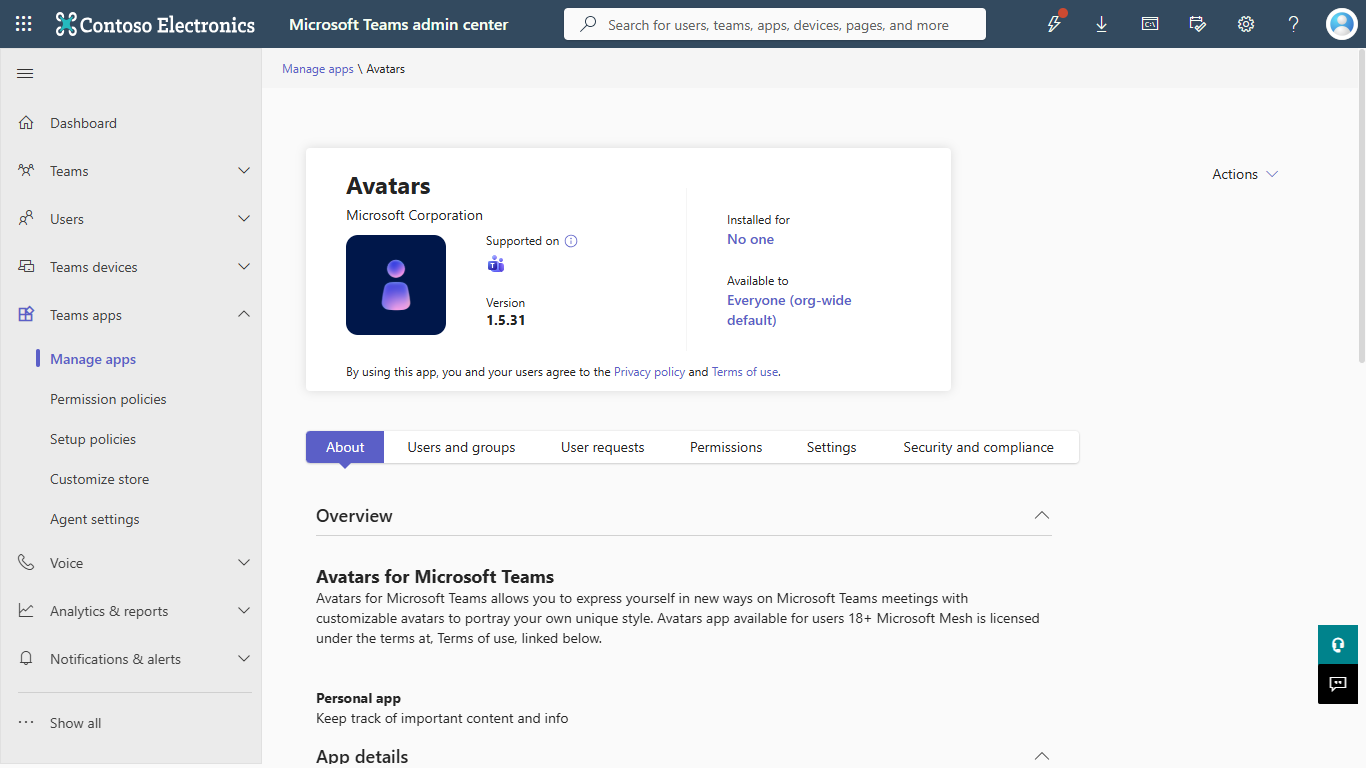The image size is (1366, 768).
Task: Click the Voice phone icon in sidebar
Action: tap(26, 563)
